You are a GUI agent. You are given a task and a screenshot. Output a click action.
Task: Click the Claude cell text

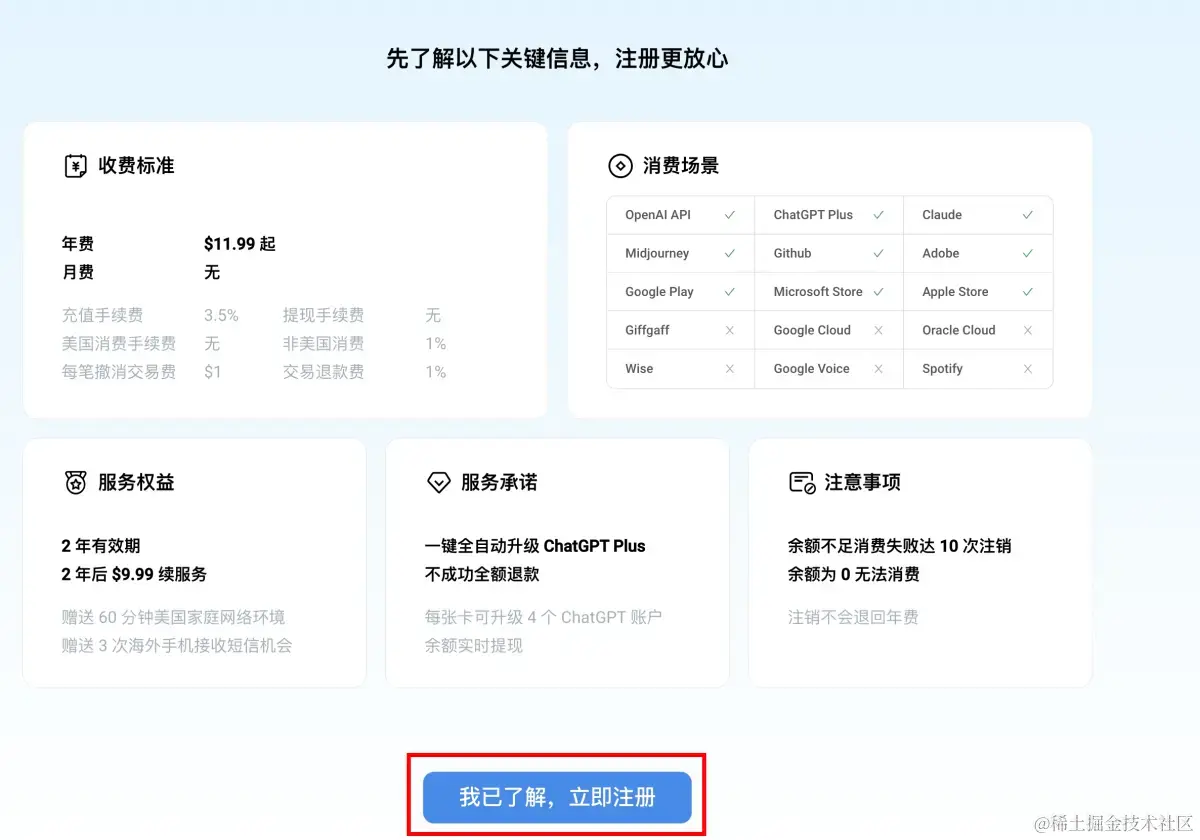click(x=942, y=215)
